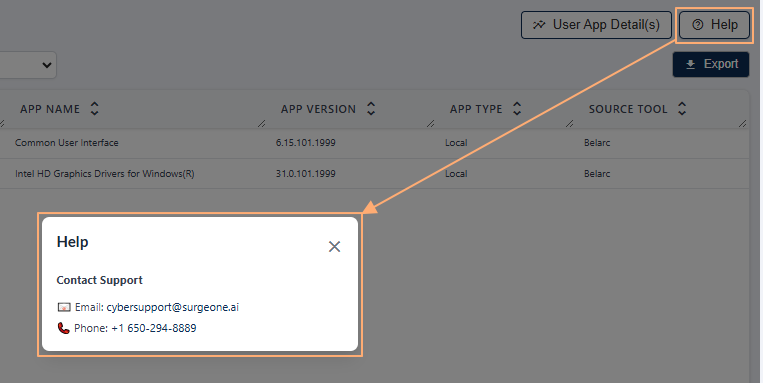
Task: Close the Help dialog with the X
Action: point(334,246)
